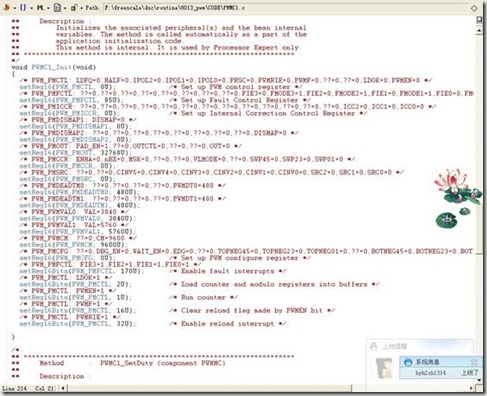The image size is (487, 396).
Task: Click the horizontal scrollbar left arrow
Action: [63, 388]
